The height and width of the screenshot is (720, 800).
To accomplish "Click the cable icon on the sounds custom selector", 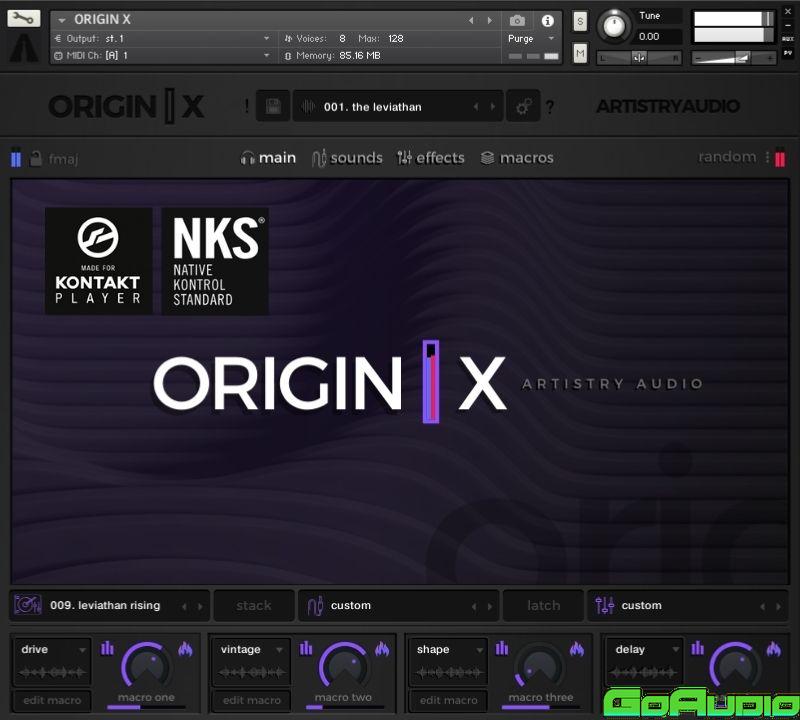I will [x=315, y=606].
